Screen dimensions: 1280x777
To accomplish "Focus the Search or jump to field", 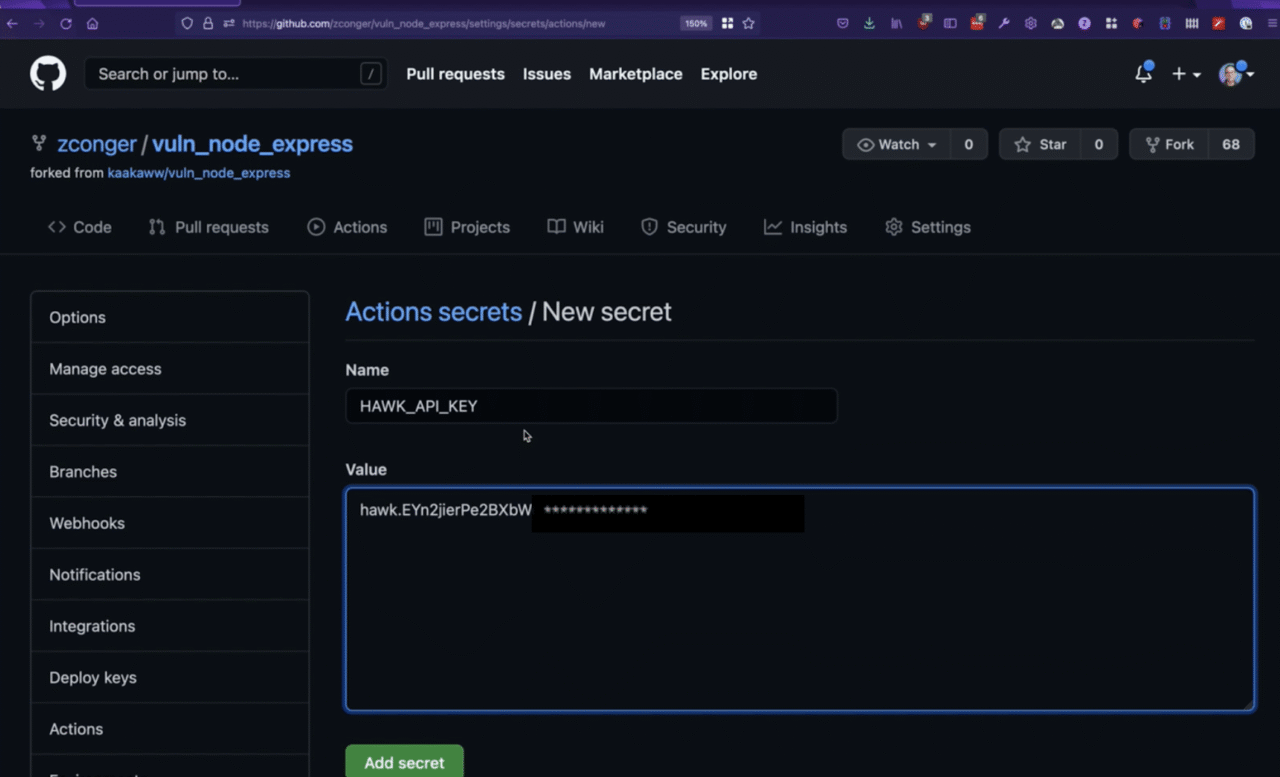I will 236,74.
